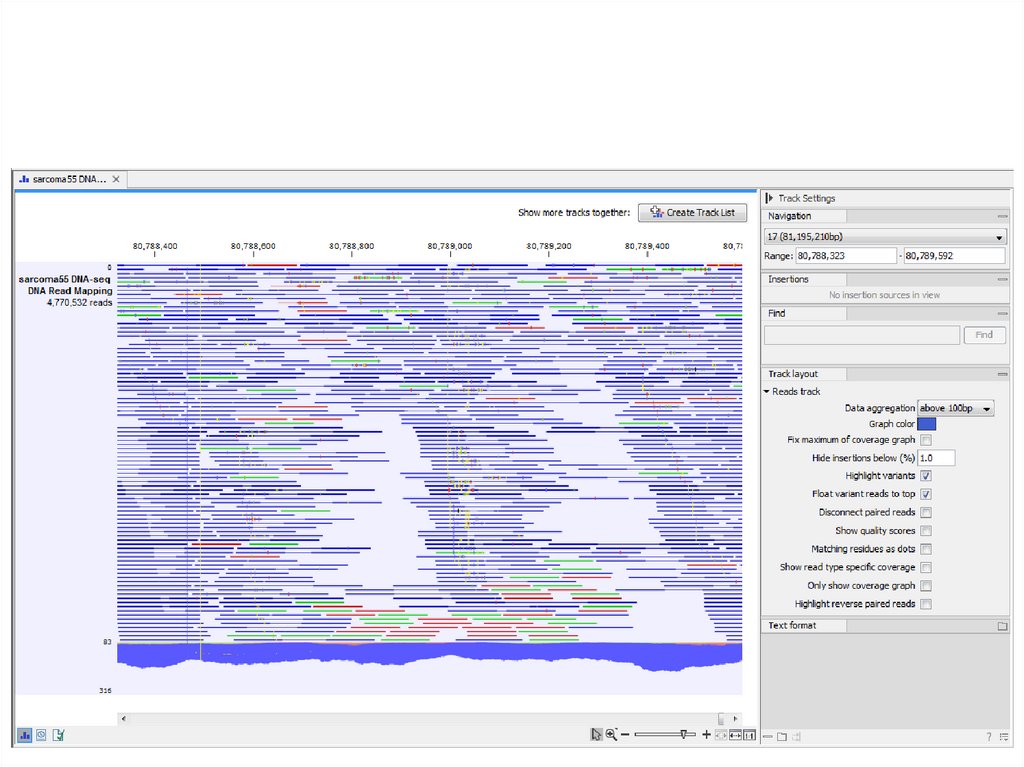Image resolution: width=1024 pixels, height=767 pixels.
Task: Open the Data aggregation dropdown
Action: [956, 408]
